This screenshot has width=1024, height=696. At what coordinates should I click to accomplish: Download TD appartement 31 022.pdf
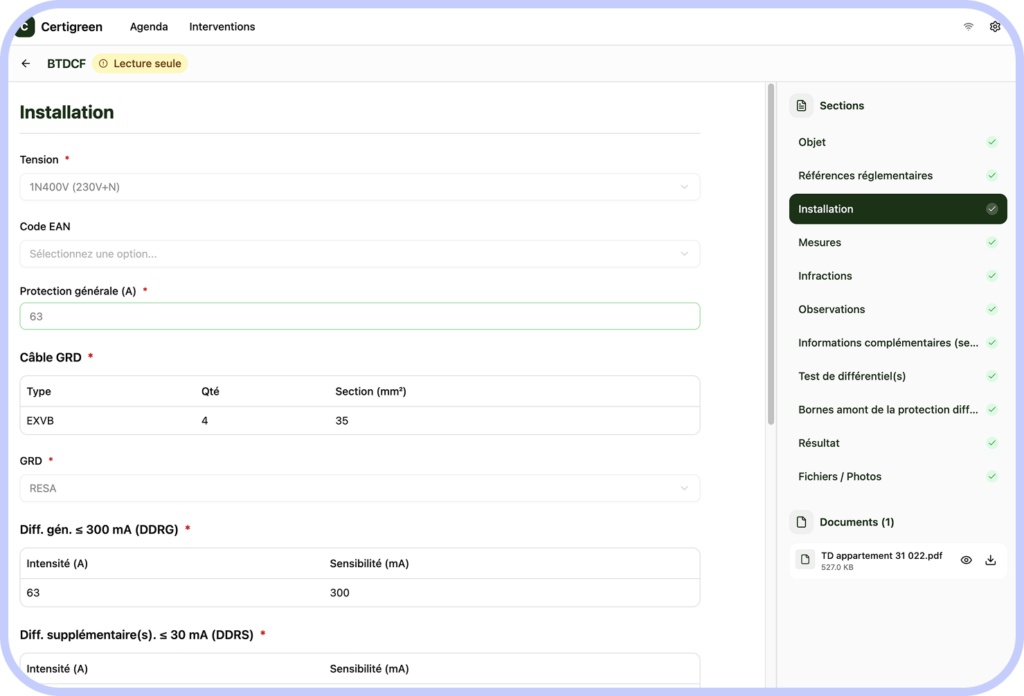[991, 560]
